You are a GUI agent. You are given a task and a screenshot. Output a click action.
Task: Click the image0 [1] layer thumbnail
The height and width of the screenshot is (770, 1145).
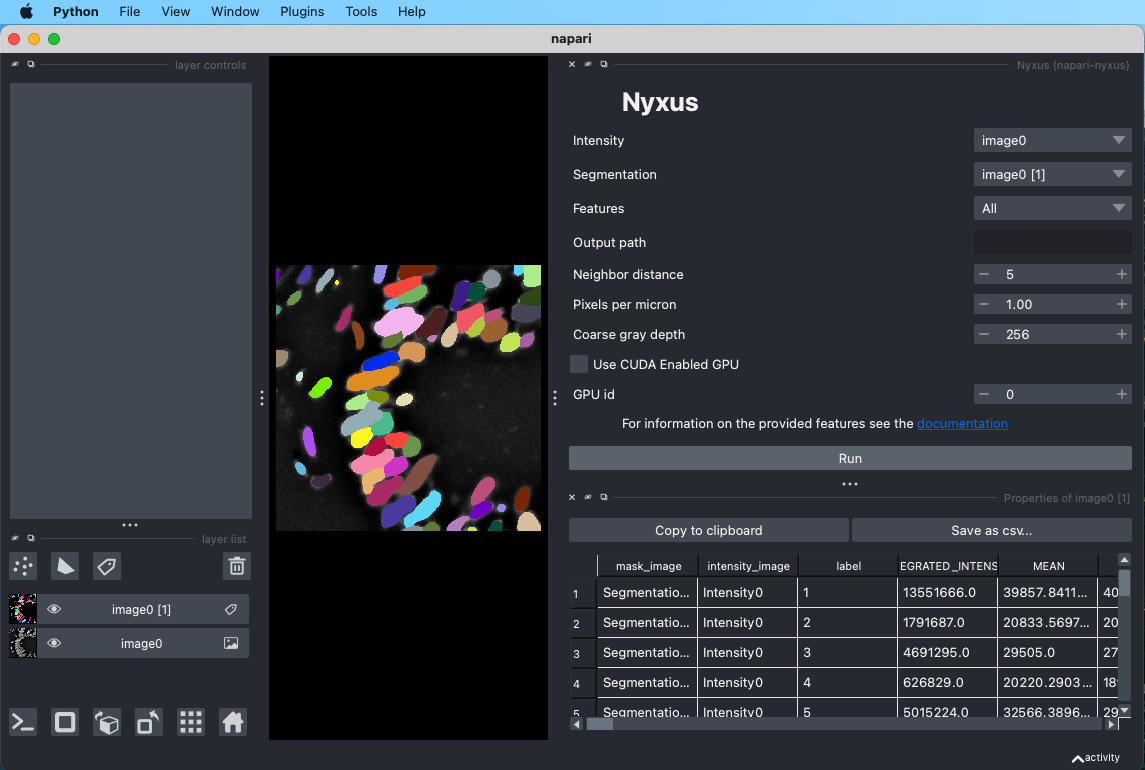point(23,609)
